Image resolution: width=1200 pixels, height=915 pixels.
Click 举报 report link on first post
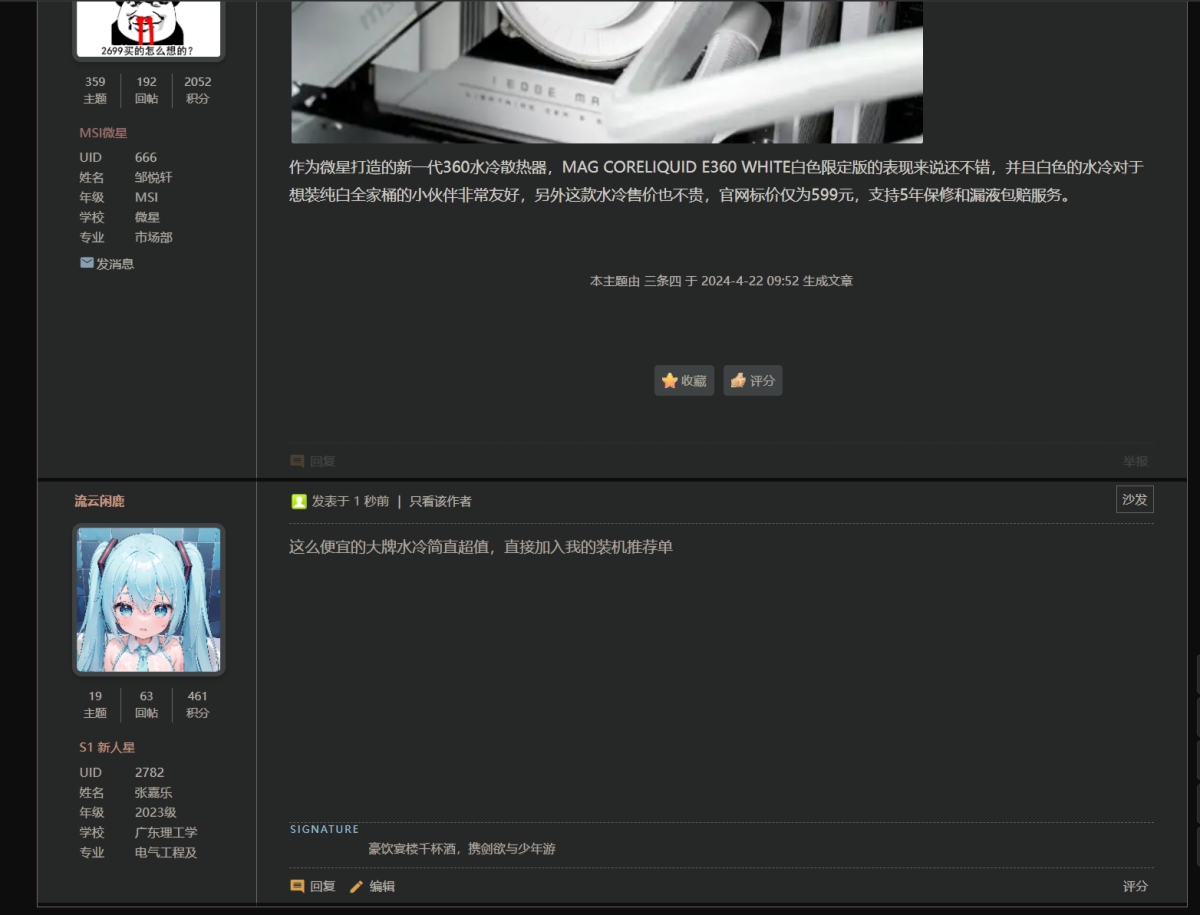pyautogui.click(x=1135, y=461)
